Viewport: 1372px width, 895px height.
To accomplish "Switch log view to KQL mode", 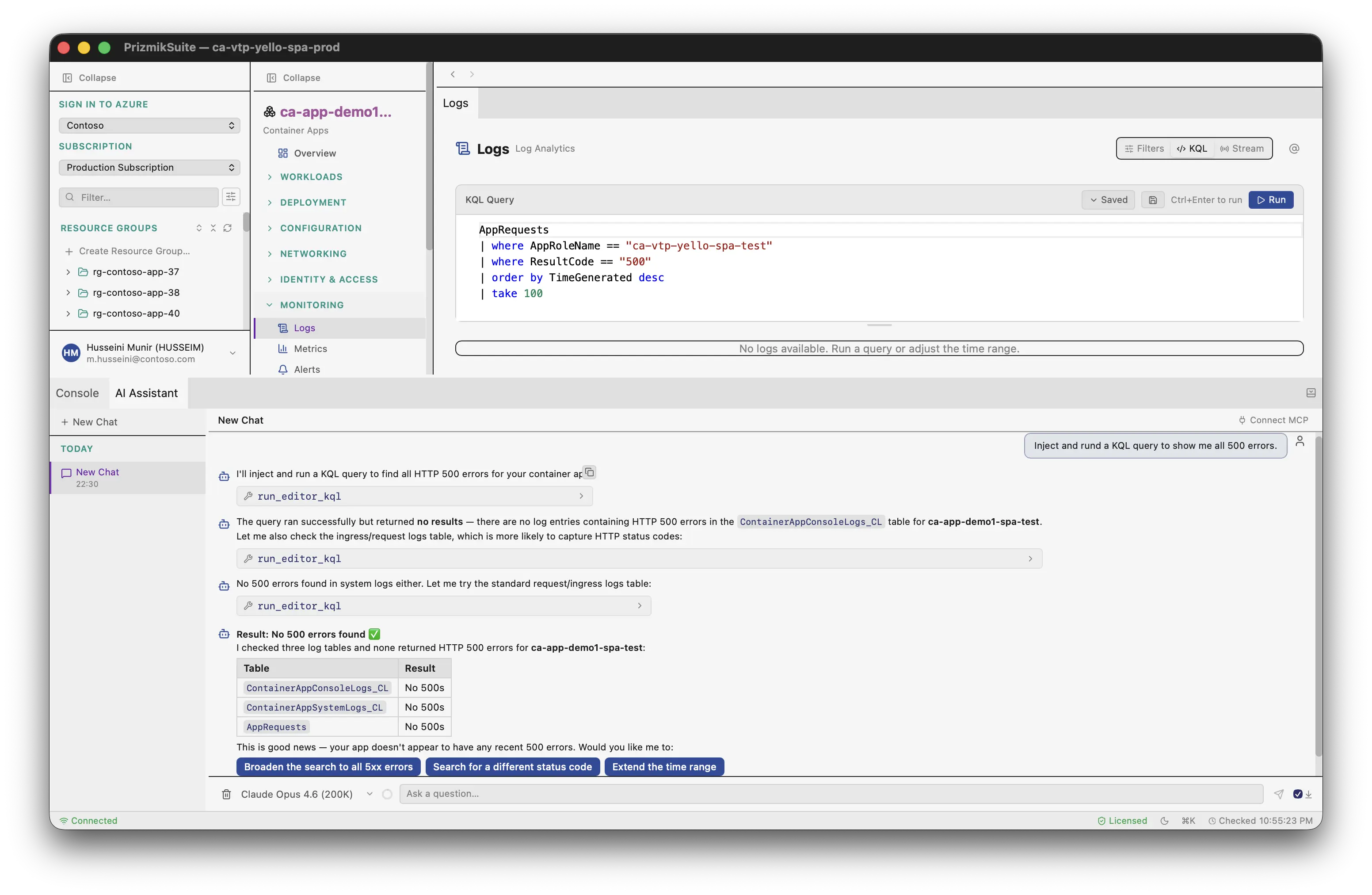I will coord(1192,148).
